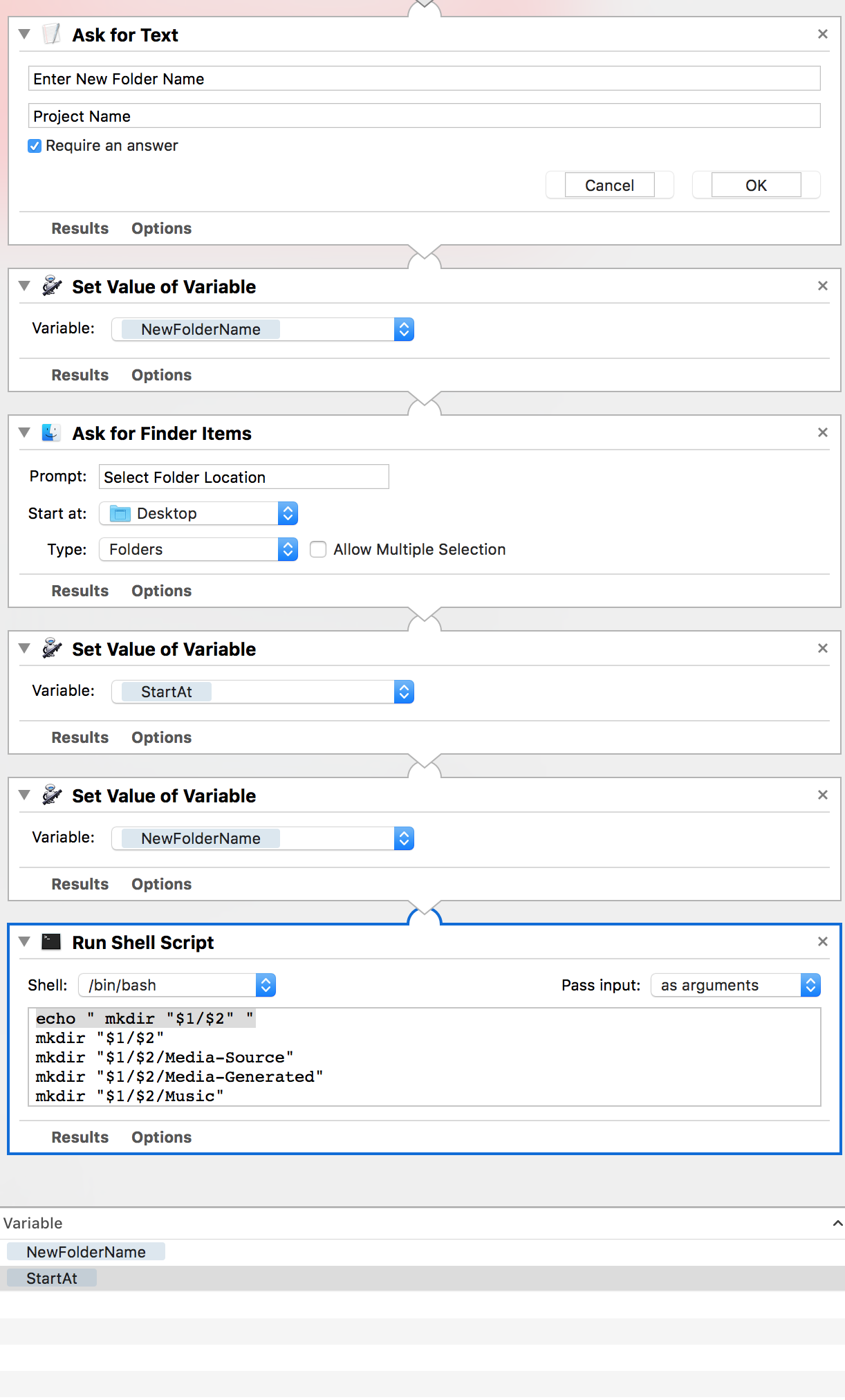The height and width of the screenshot is (1400, 845).
Task: Remove the Ask for Finder Items action
Action: pyautogui.click(x=822, y=432)
